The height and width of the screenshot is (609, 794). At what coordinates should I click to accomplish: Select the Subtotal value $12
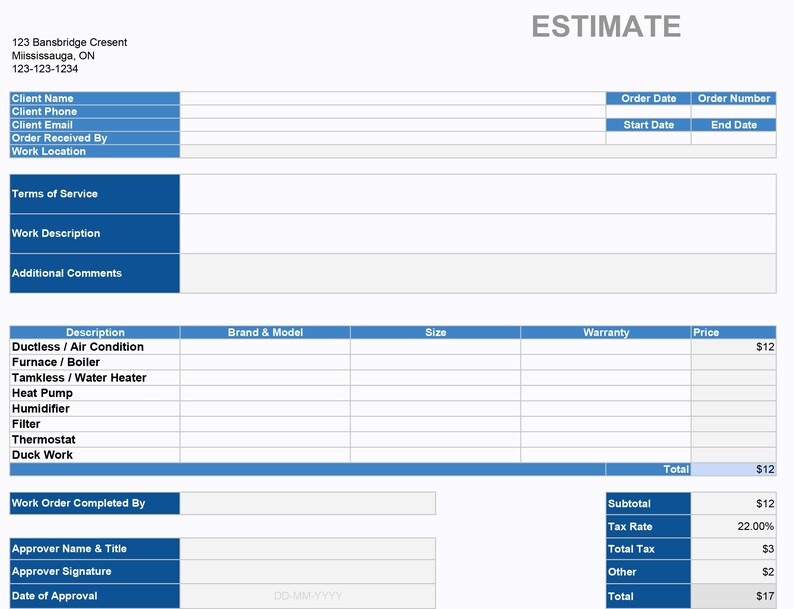734,504
